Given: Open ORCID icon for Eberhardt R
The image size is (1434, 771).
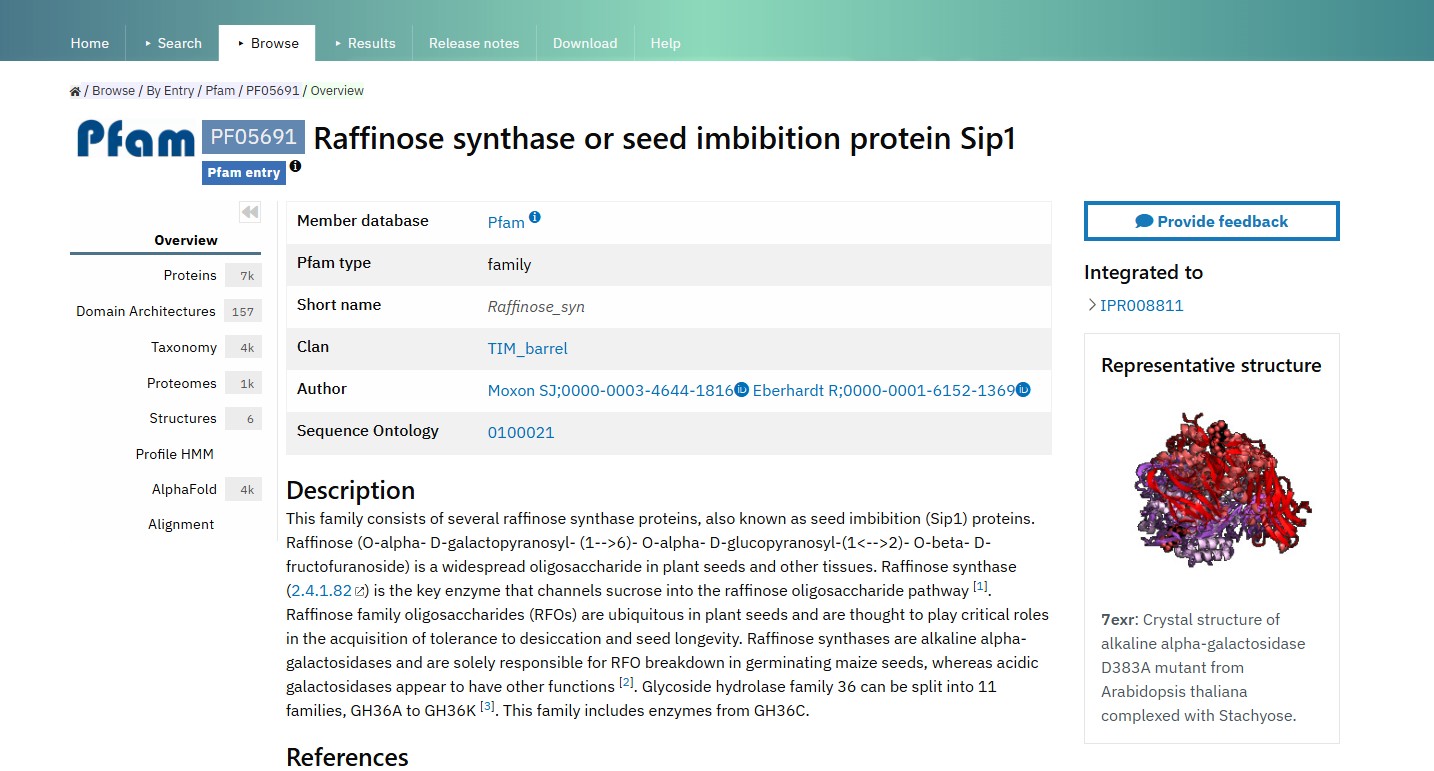Looking at the screenshot, I should [x=1023, y=390].
